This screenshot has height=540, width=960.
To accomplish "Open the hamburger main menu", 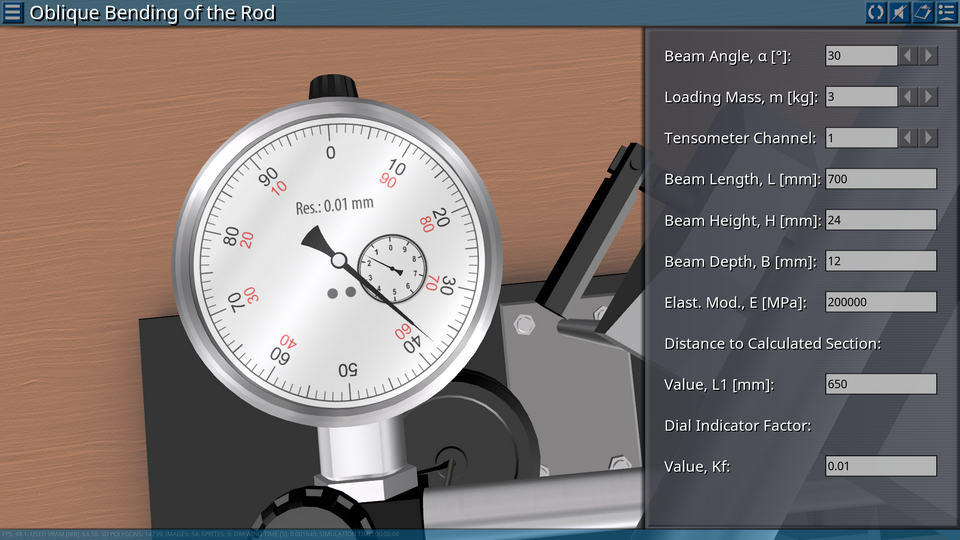I will point(12,12).
